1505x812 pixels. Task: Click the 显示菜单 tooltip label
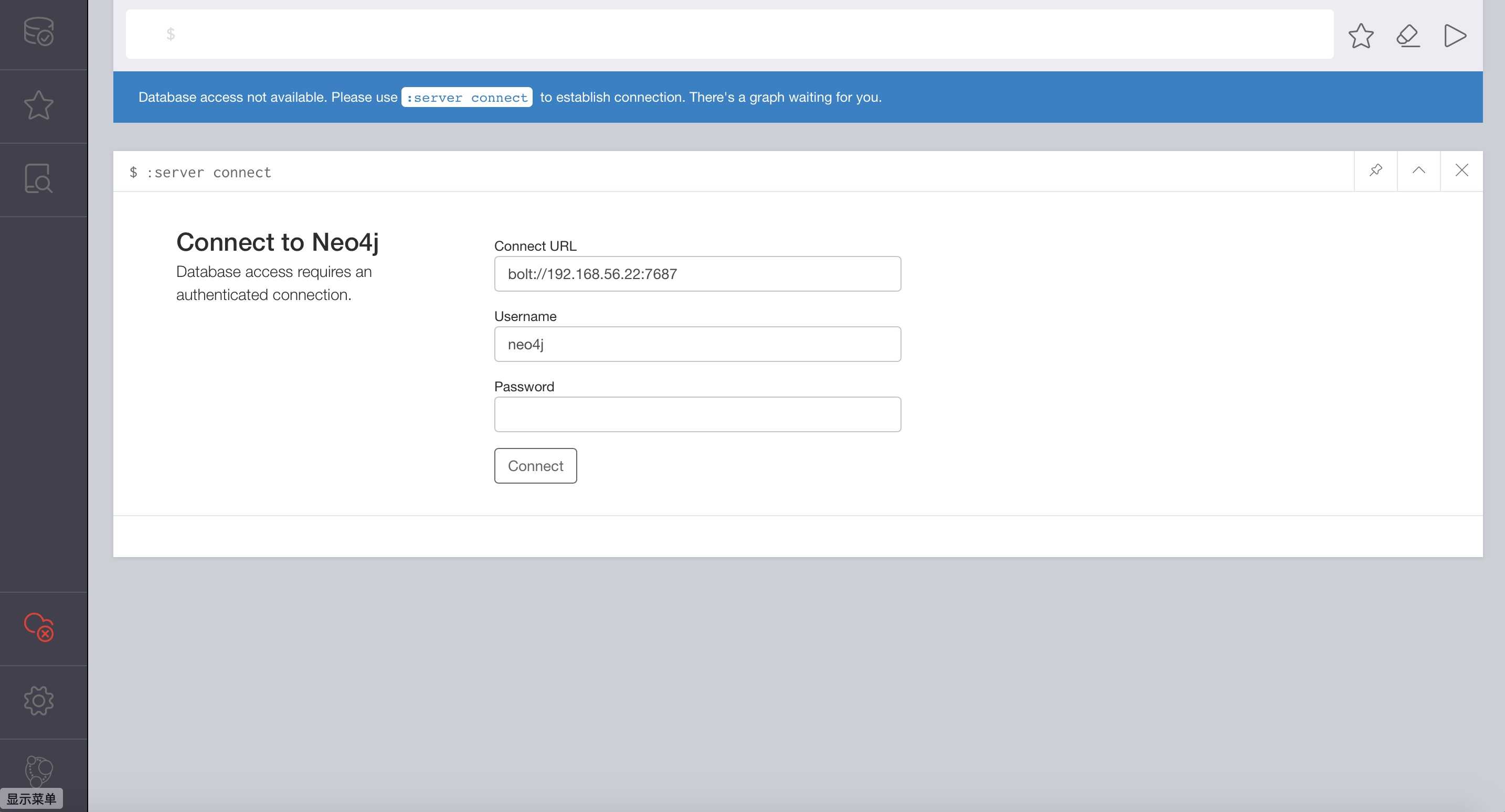click(x=31, y=798)
